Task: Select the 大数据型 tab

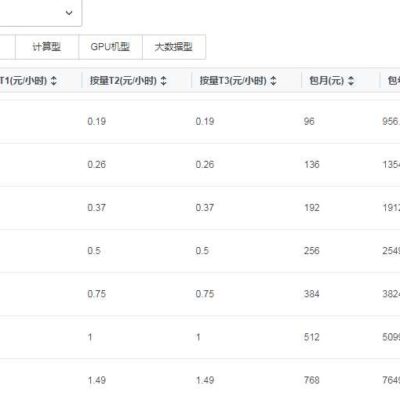Action: pos(174,47)
